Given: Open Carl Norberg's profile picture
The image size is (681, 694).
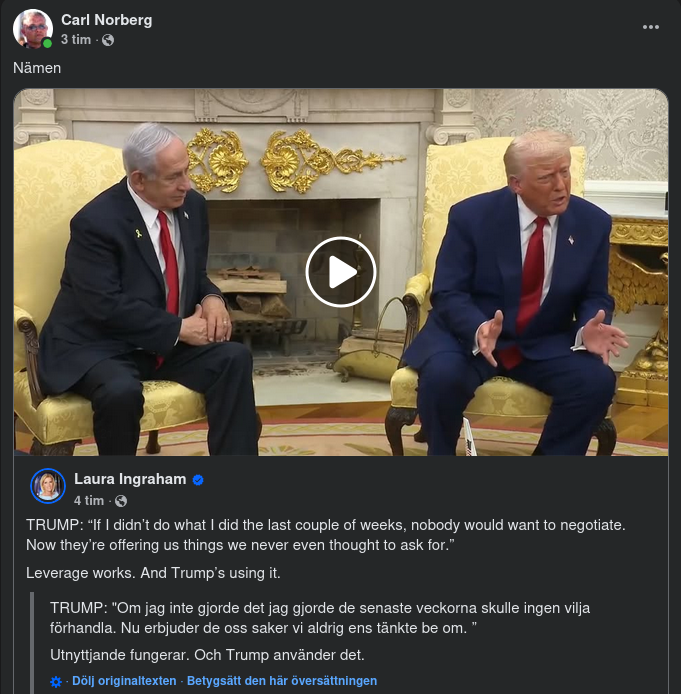Looking at the screenshot, I should tap(33, 28).
